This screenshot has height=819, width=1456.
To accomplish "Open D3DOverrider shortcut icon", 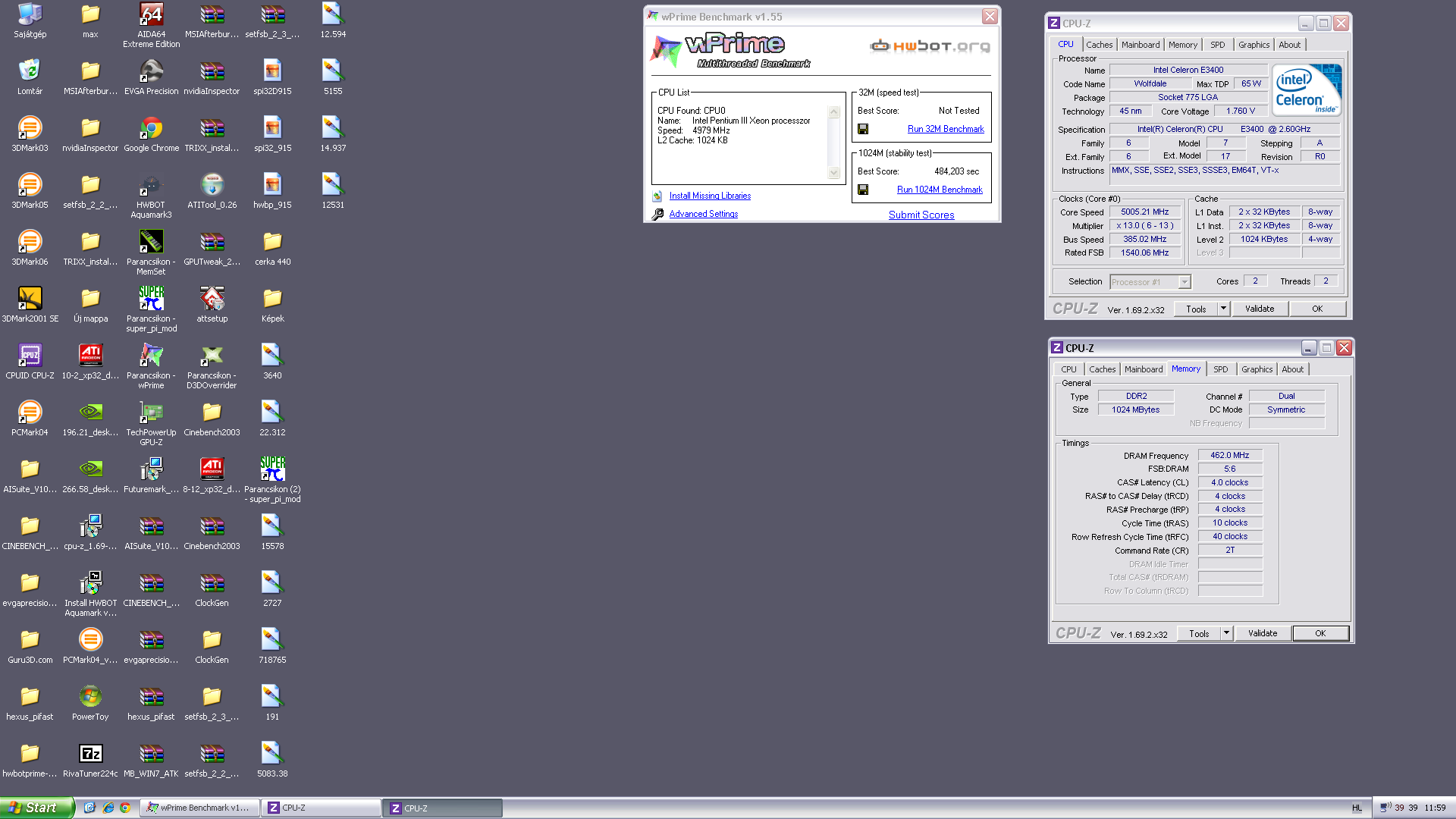I will (x=212, y=355).
